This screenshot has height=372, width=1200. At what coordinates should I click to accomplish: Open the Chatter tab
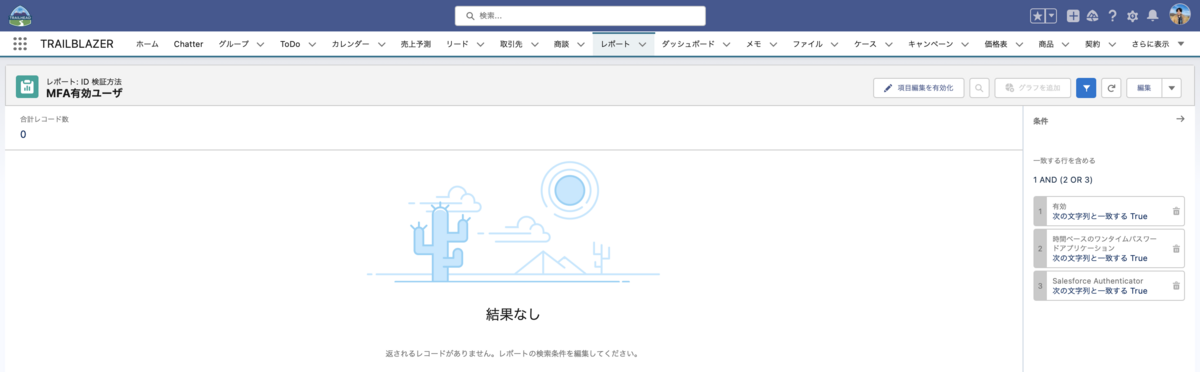coord(188,44)
